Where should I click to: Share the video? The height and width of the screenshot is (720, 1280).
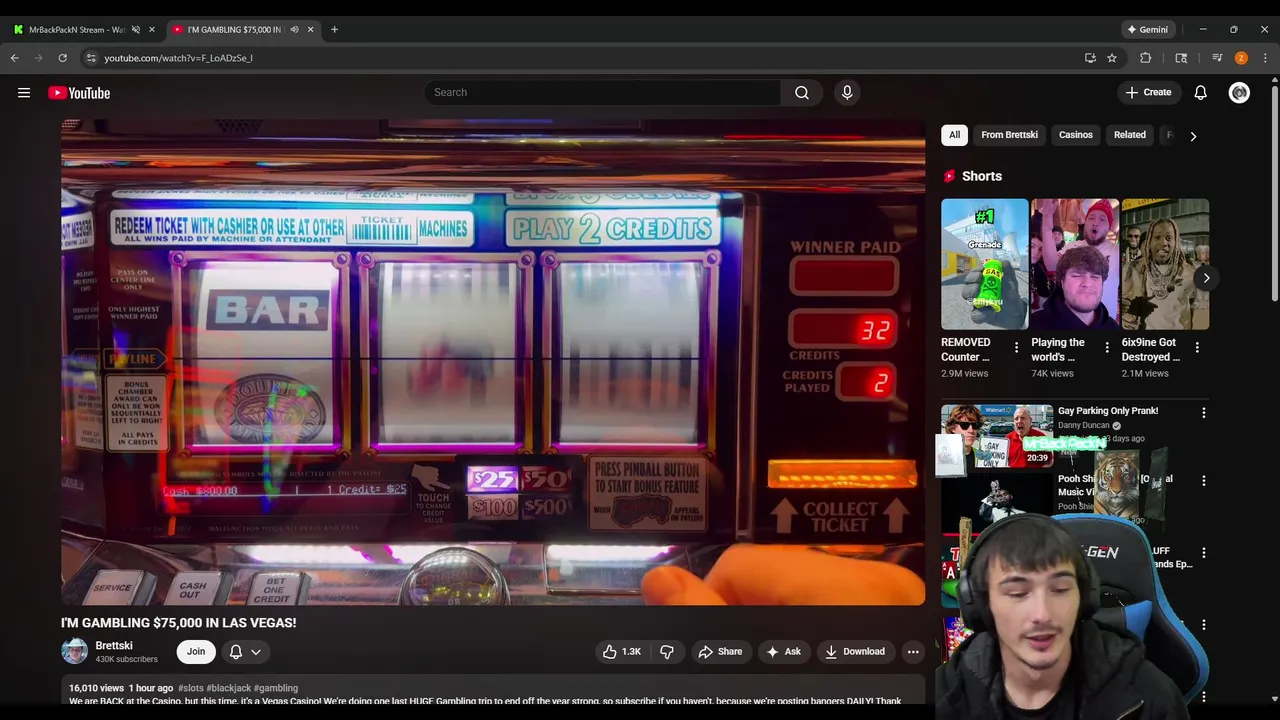[x=720, y=652]
